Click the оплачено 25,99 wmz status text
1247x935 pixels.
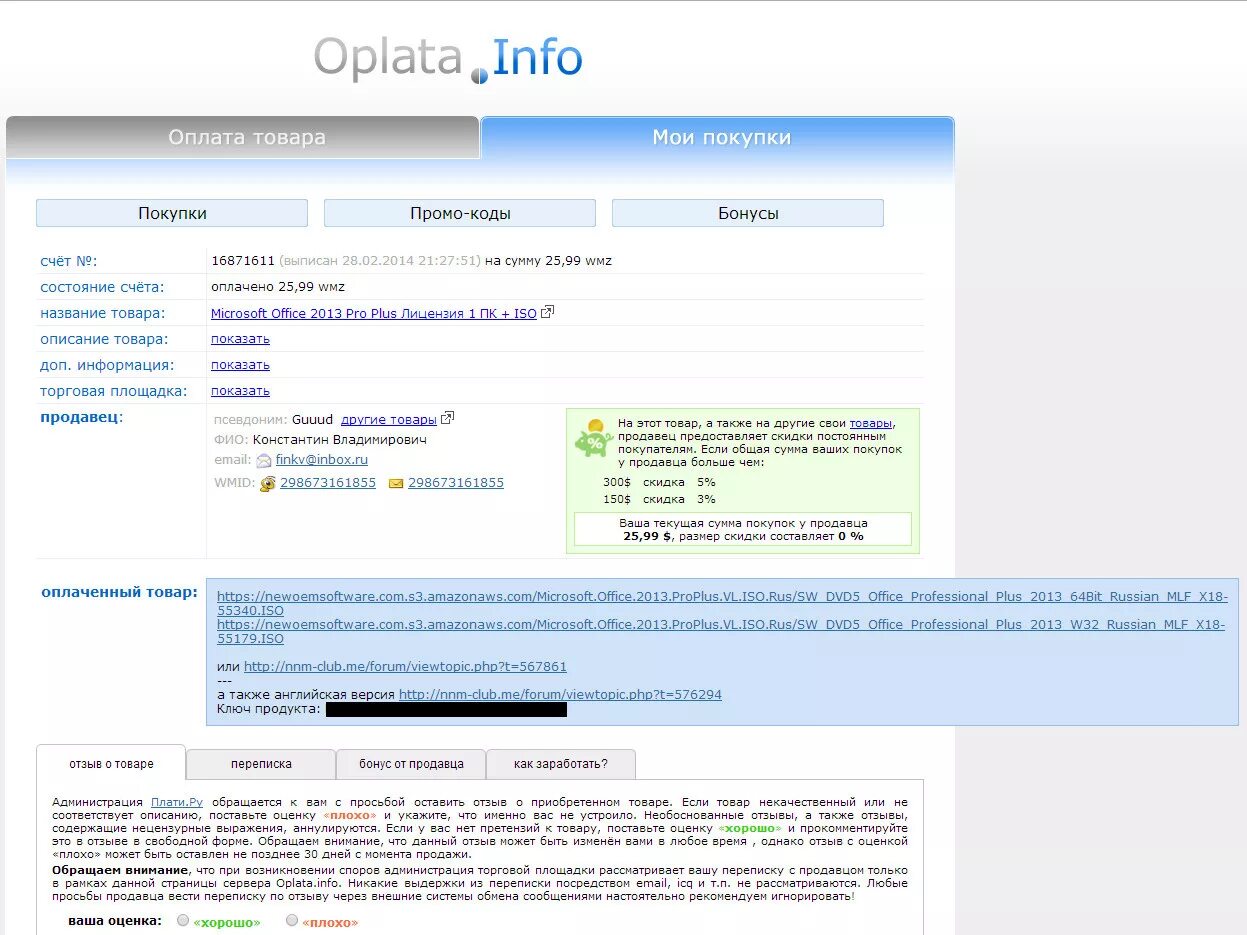tap(278, 287)
